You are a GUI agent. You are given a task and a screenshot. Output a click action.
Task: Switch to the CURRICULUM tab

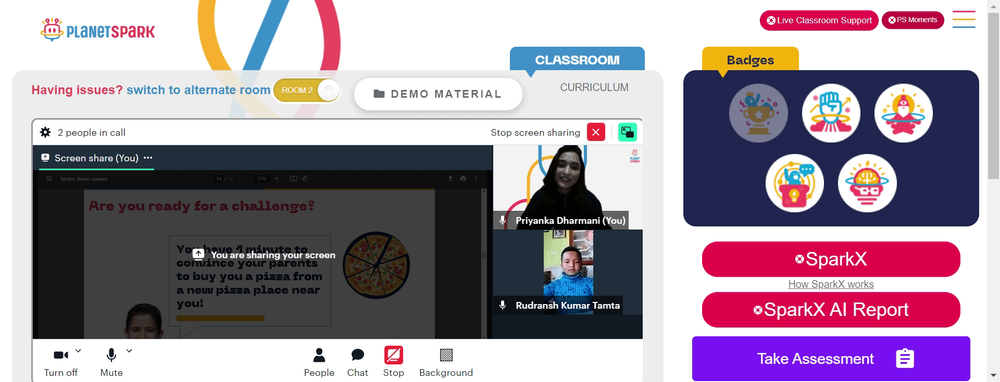[594, 87]
